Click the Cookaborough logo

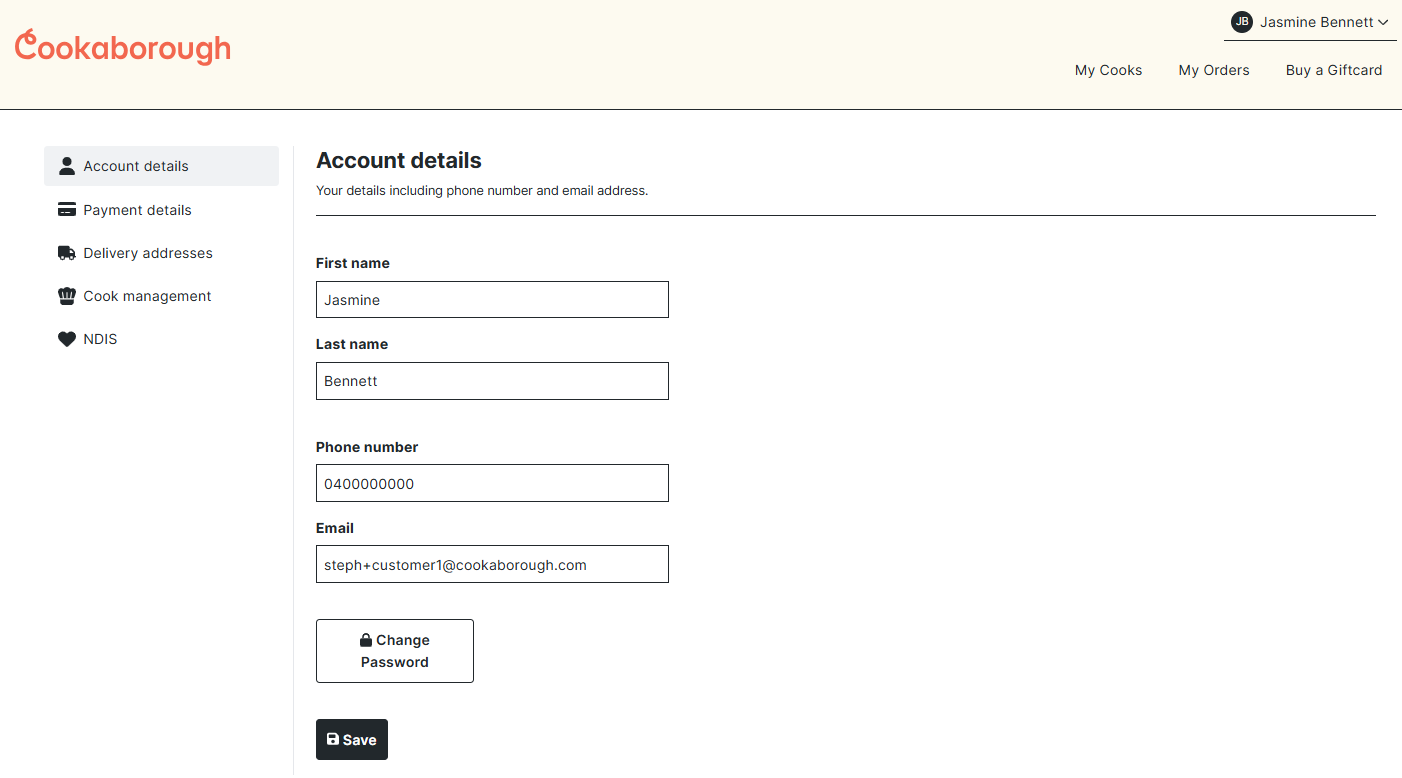123,47
